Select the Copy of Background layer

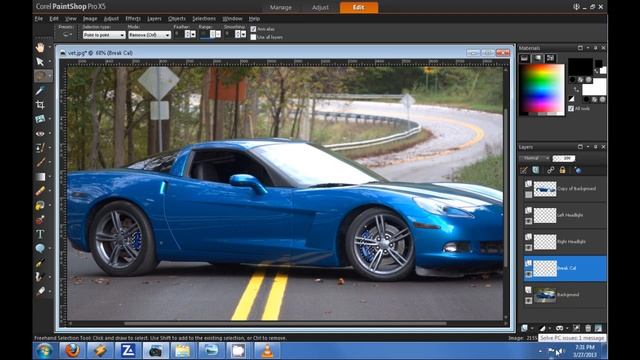point(565,189)
